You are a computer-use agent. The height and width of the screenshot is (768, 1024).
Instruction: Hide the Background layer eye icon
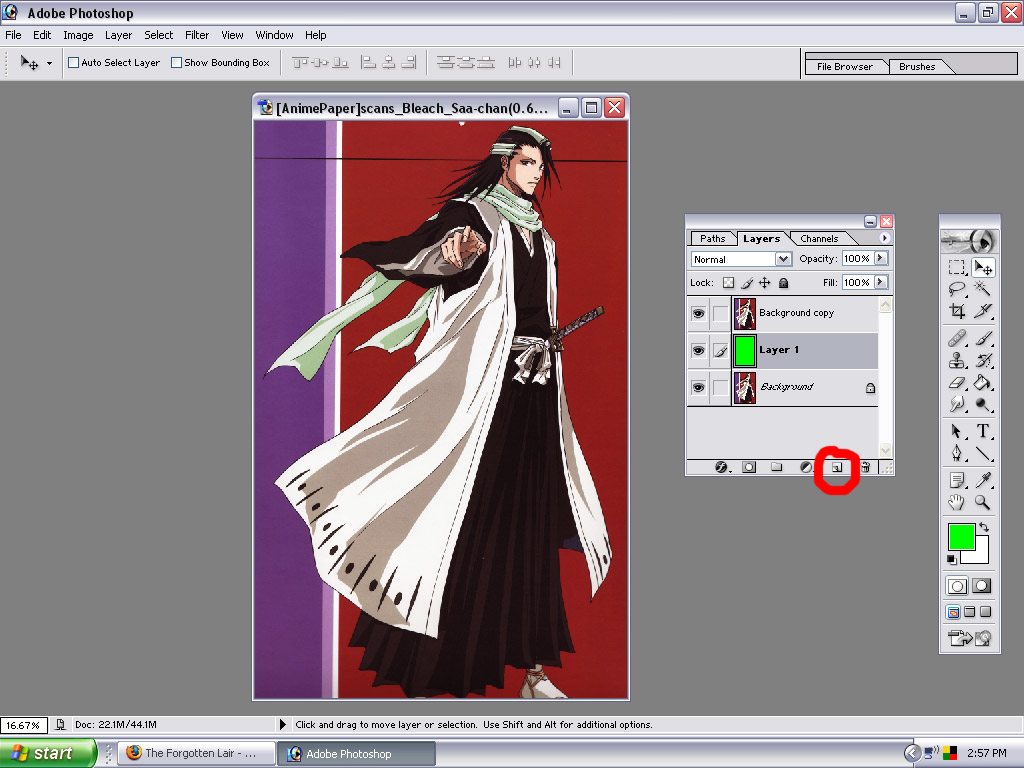pyautogui.click(x=698, y=387)
